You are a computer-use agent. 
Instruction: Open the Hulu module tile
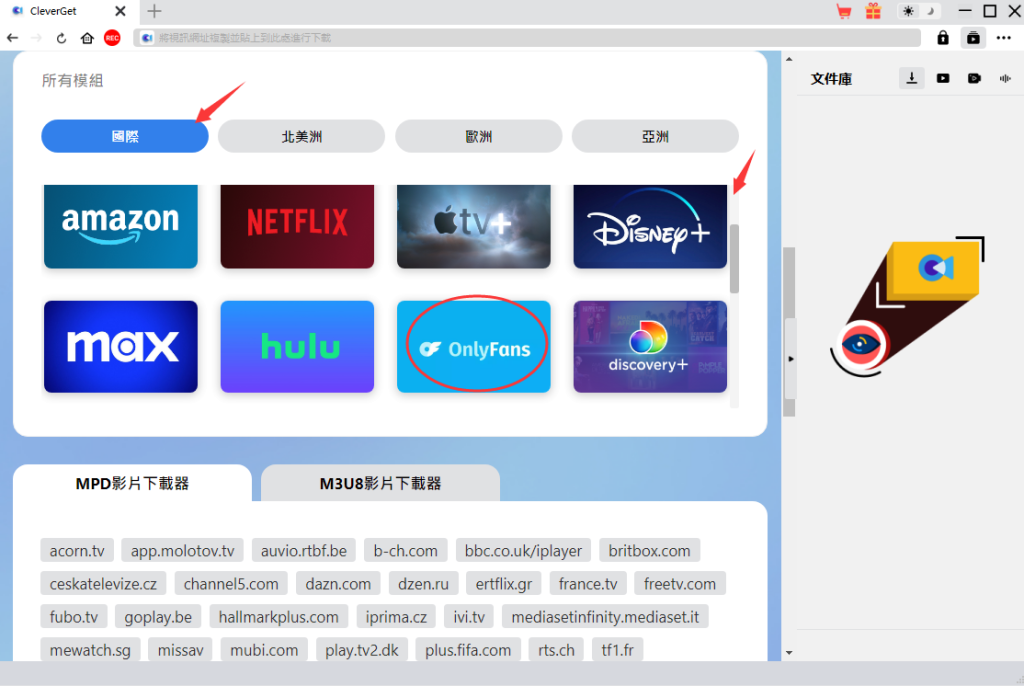pyautogui.click(x=297, y=346)
